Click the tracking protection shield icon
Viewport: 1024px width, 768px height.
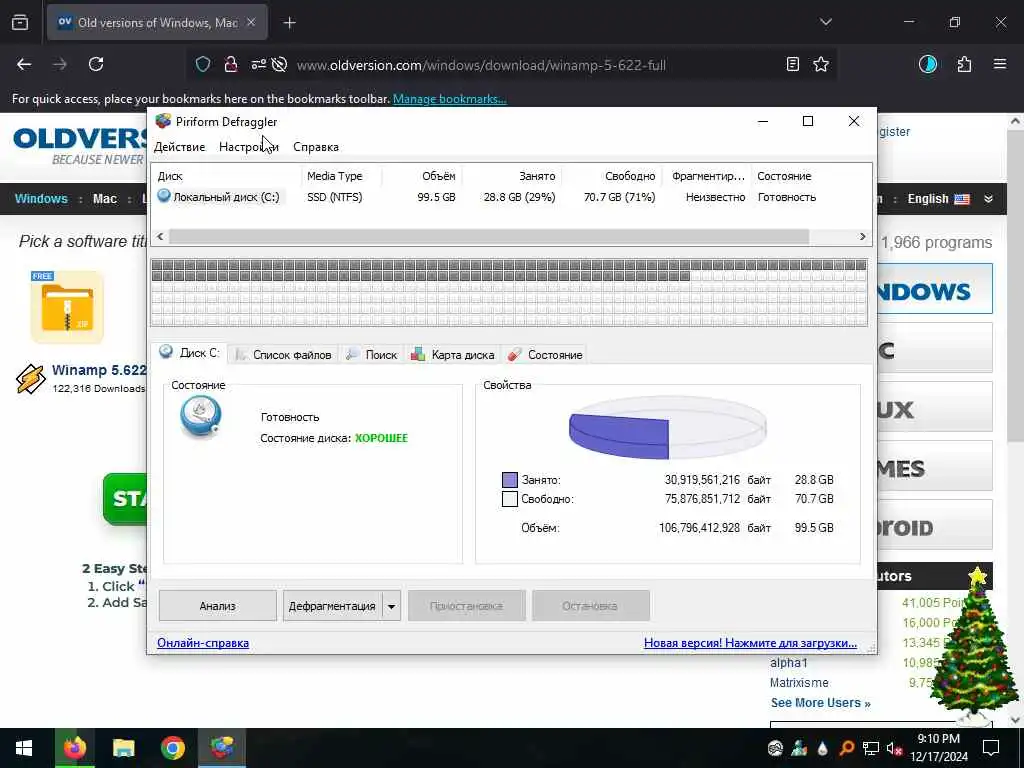pyautogui.click(x=203, y=64)
